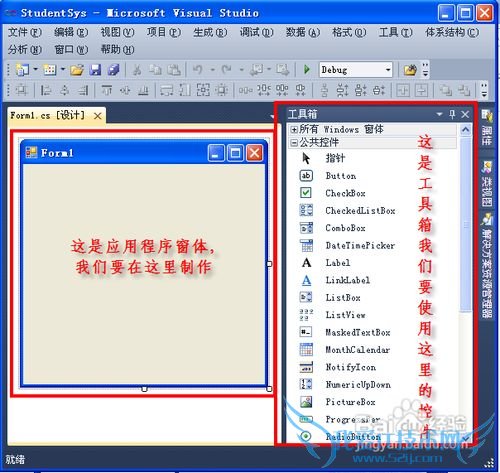Open the 解决方案资源管理器 side tab
The image size is (500, 473).
[x=487, y=266]
